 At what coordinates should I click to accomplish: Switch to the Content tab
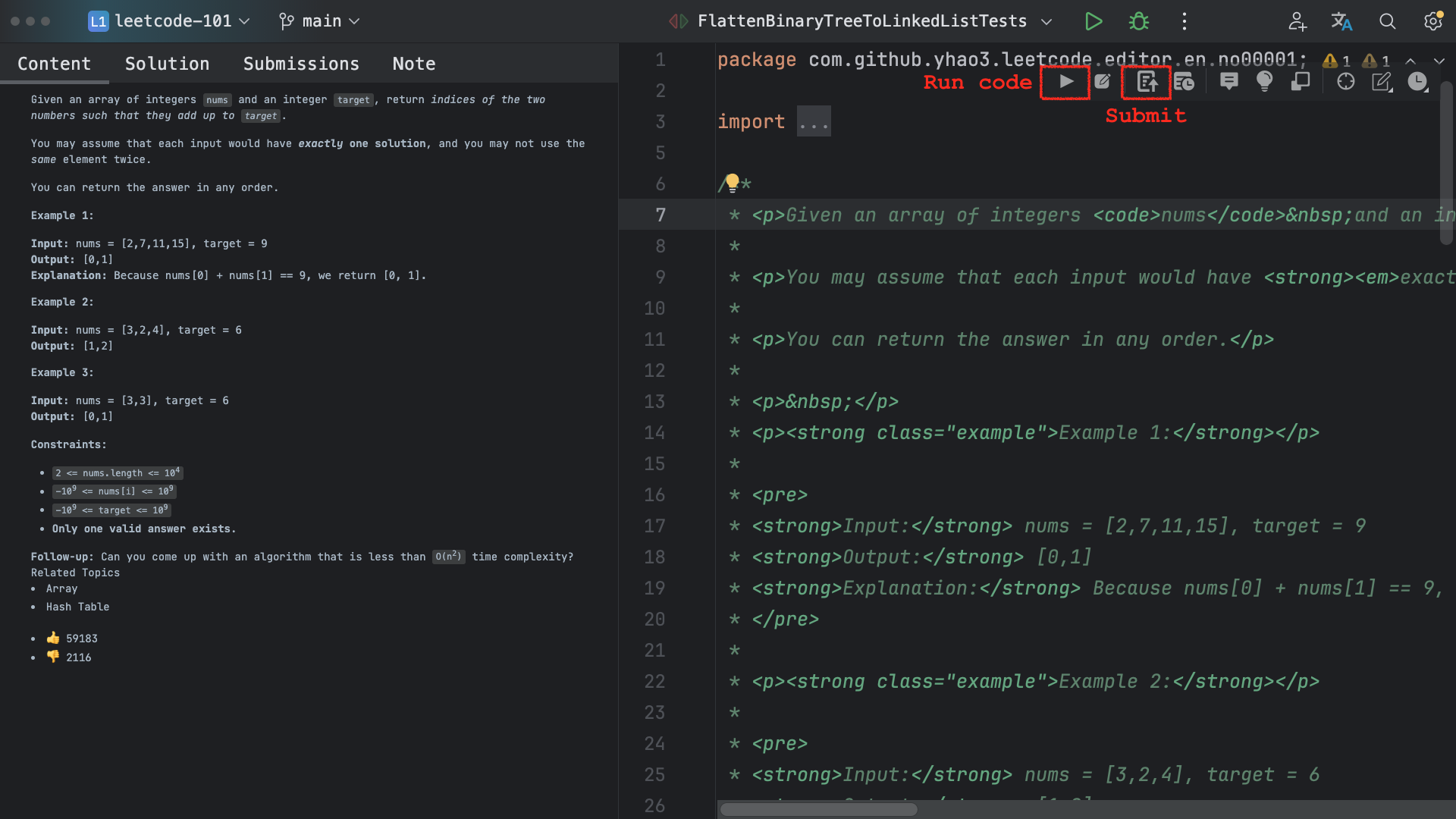coord(54,64)
